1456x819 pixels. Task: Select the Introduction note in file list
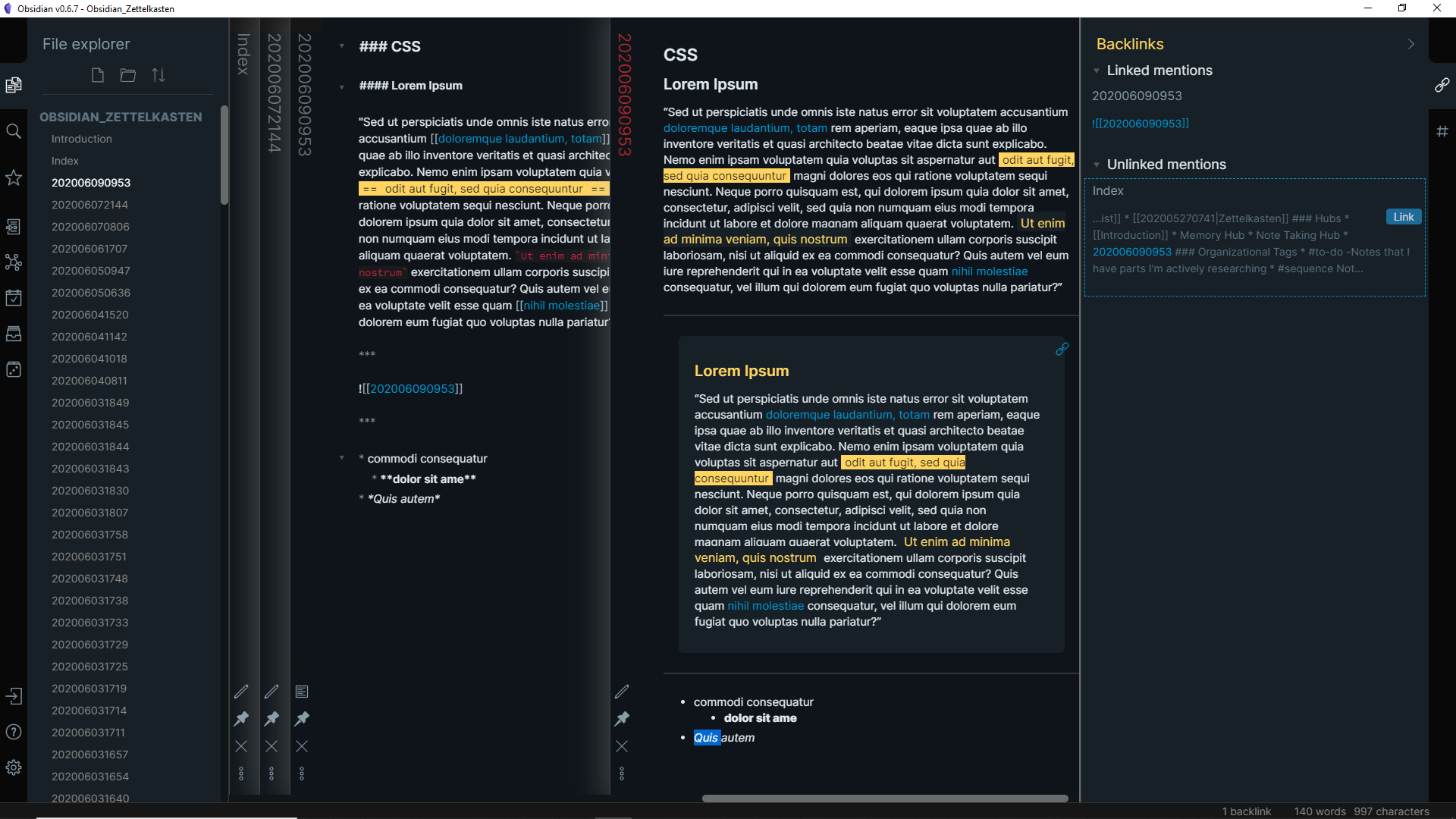point(82,139)
